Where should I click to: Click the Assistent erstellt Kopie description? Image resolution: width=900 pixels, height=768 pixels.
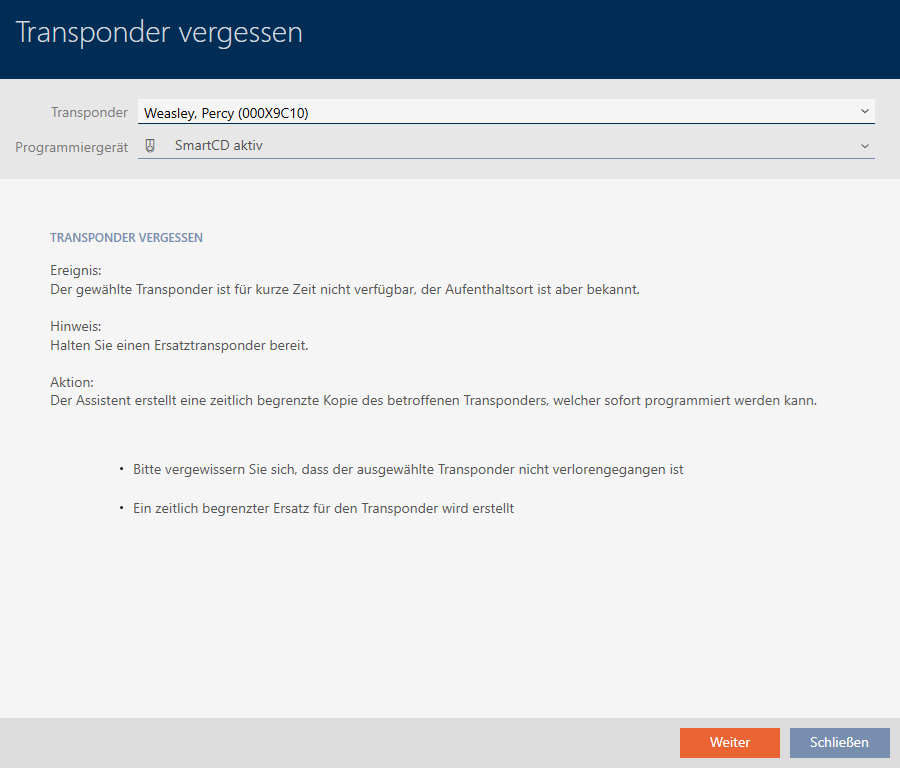coord(433,400)
